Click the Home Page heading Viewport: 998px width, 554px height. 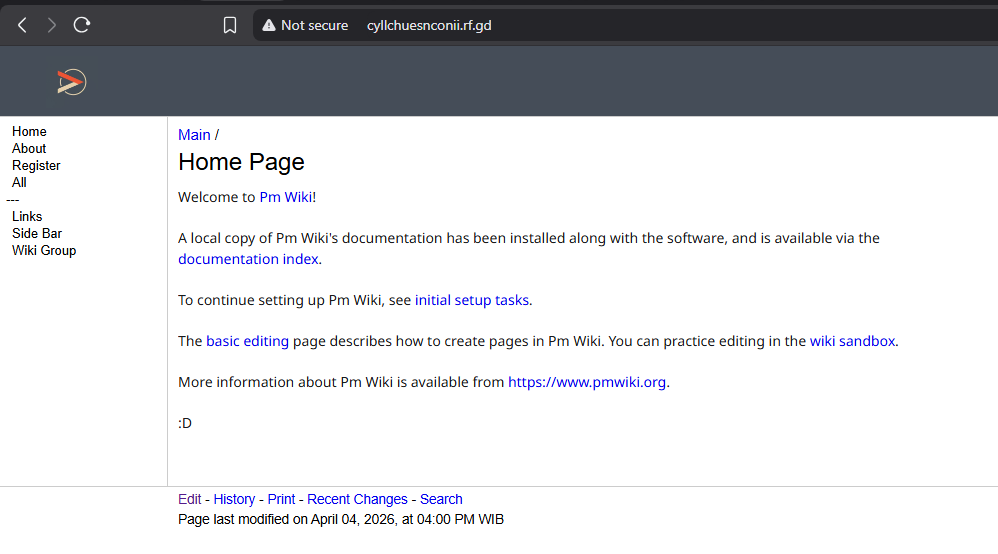tap(241, 162)
